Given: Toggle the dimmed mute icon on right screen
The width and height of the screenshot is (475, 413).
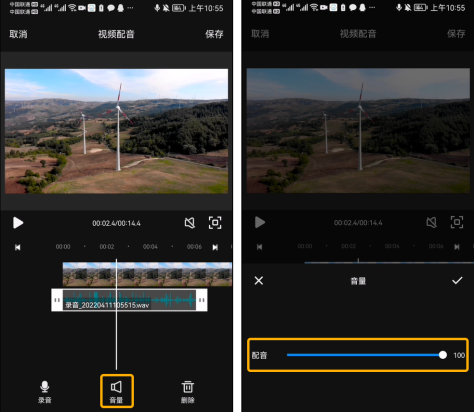Looking at the screenshot, I should (431, 222).
